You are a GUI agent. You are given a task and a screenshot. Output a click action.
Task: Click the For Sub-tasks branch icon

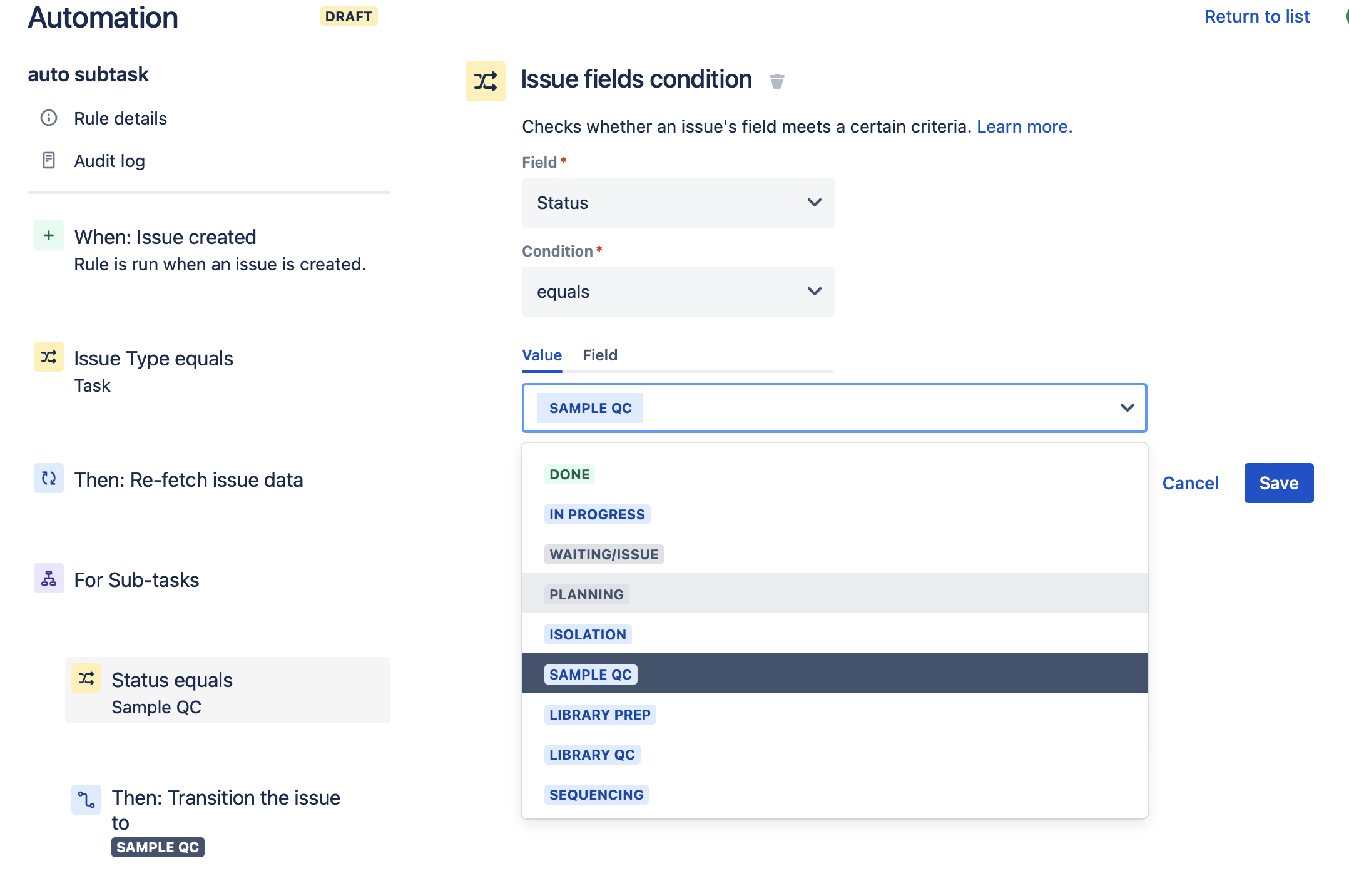coord(49,579)
